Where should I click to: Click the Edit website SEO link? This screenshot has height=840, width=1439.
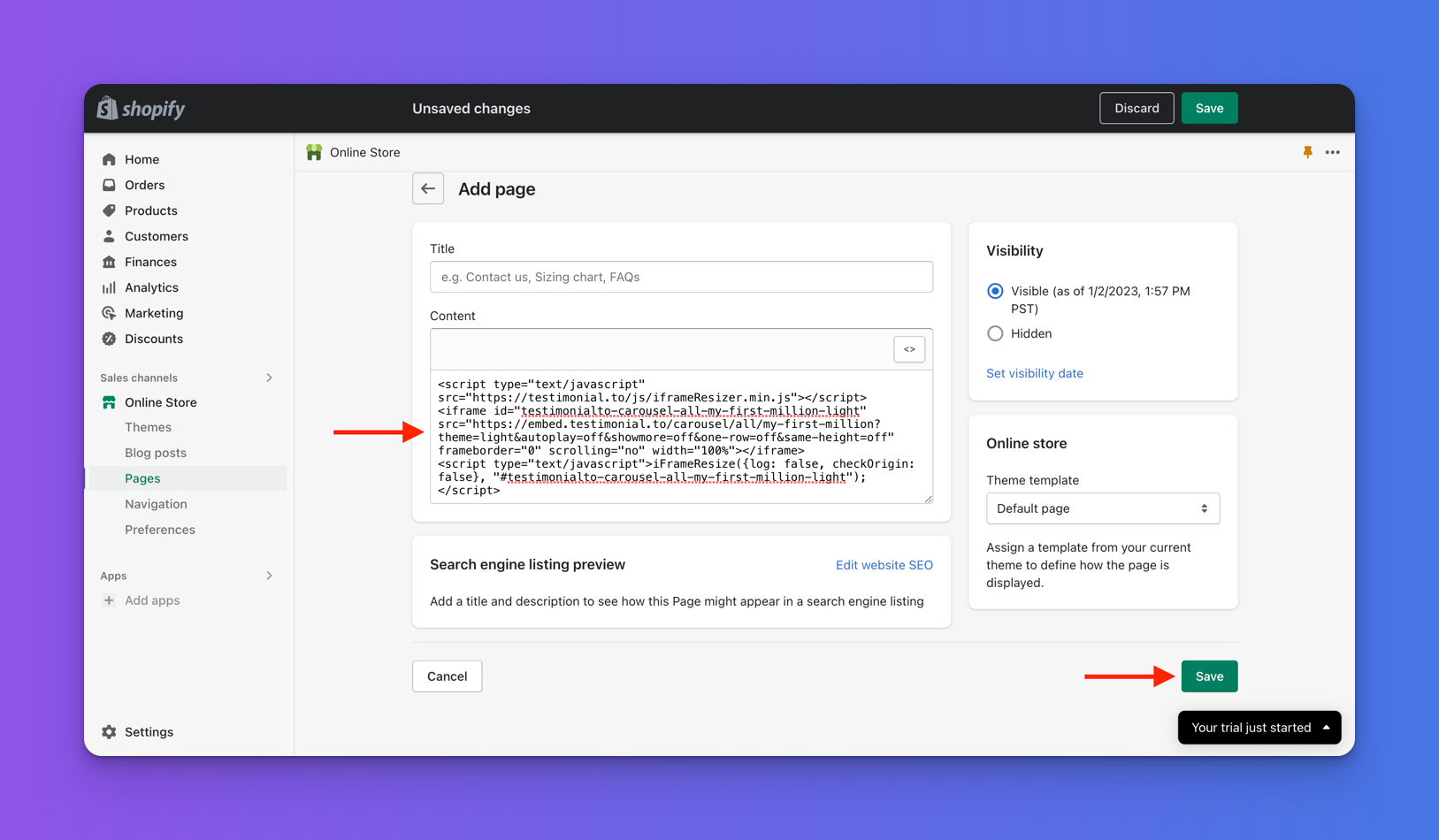[884, 565]
